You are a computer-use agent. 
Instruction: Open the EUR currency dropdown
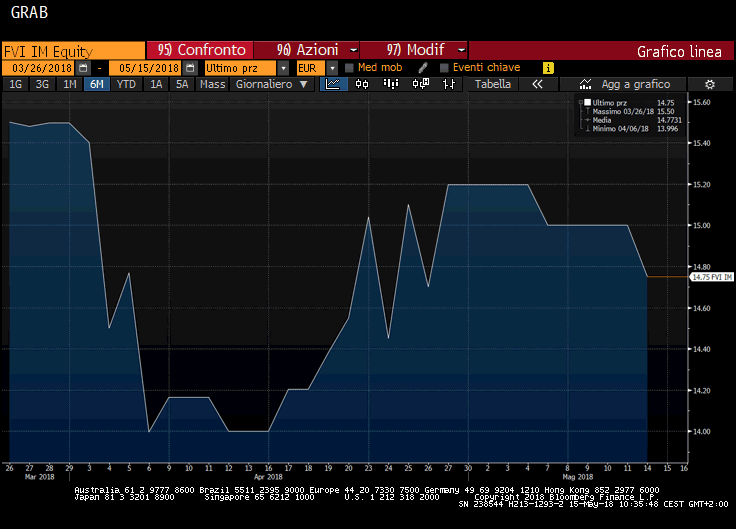pos(331,68)
